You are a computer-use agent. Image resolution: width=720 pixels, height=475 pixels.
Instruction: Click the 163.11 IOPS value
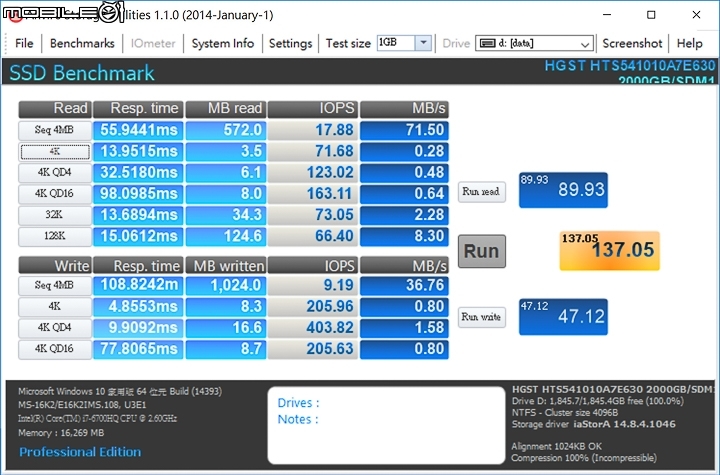[x=313, y=193]
